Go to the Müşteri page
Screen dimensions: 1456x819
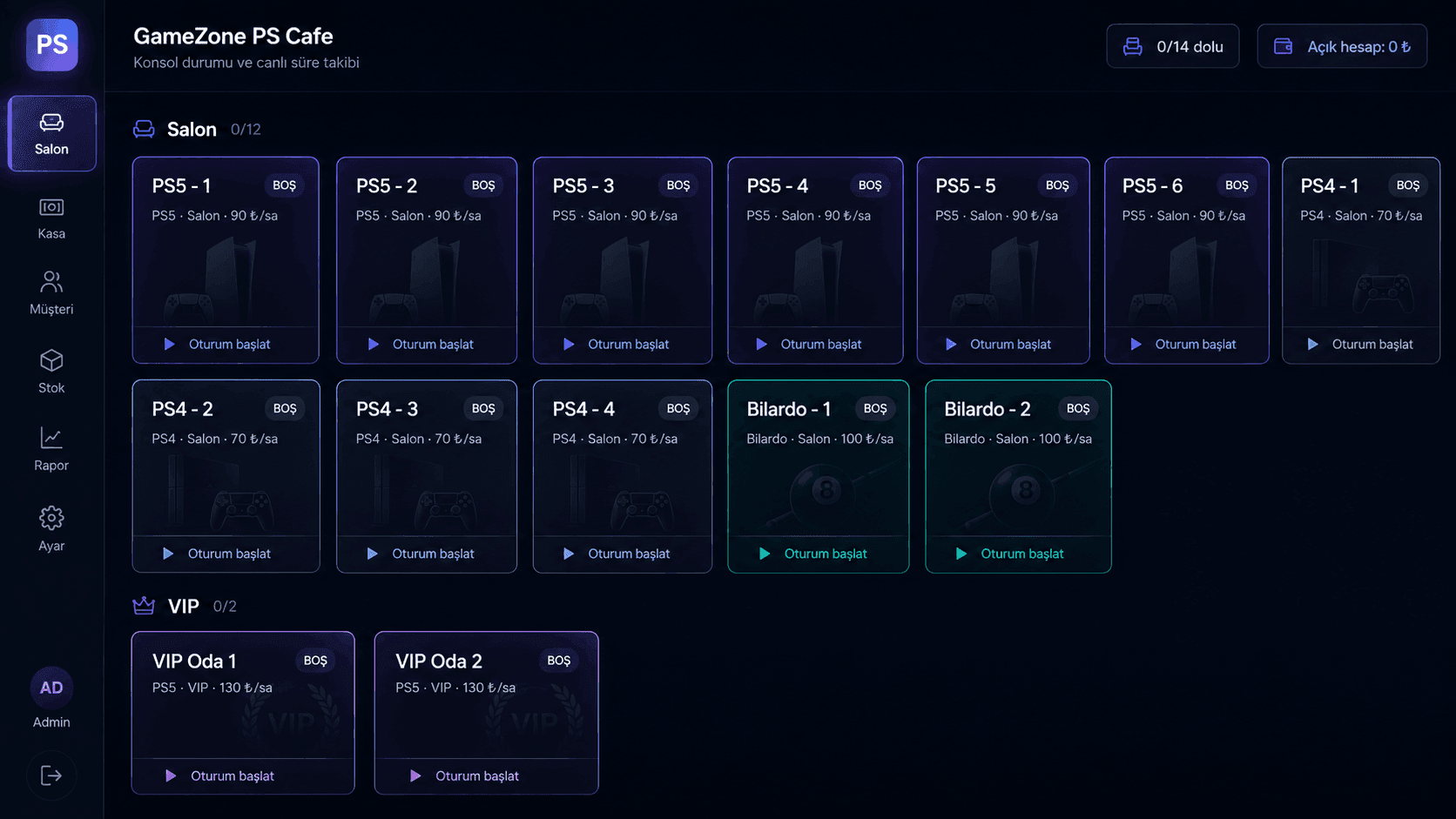click(x=51, y=292)
